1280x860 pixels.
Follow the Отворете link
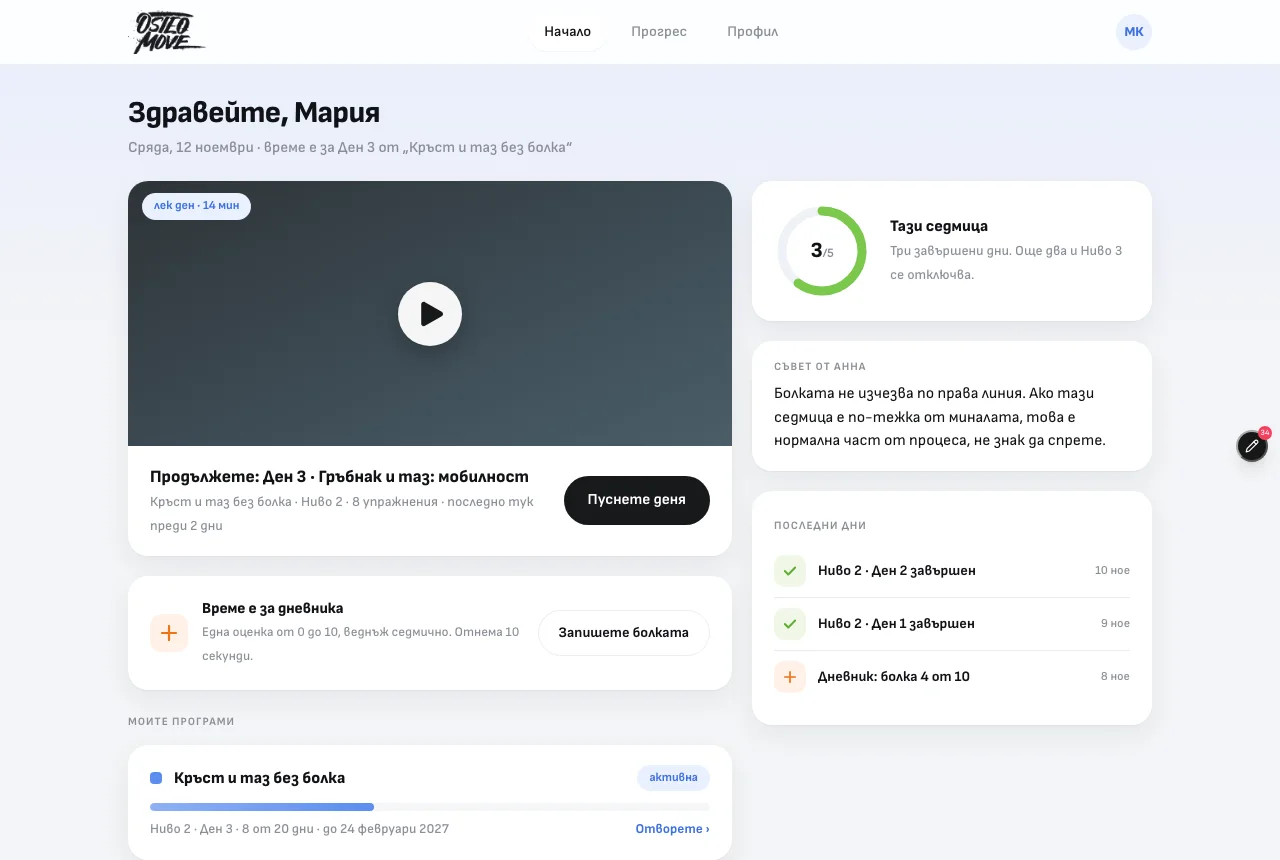click(673, 829)
